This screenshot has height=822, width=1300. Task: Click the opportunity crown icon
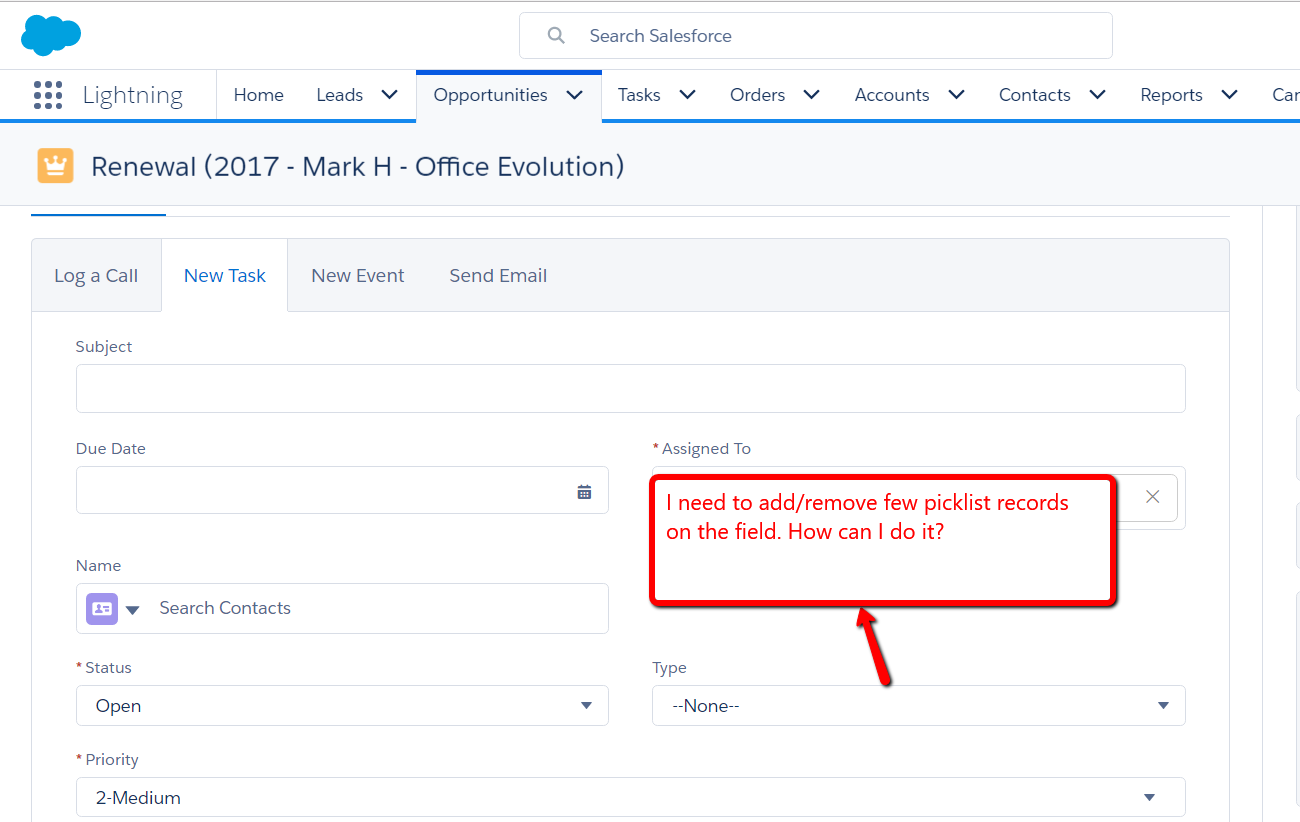pos(56,166)
